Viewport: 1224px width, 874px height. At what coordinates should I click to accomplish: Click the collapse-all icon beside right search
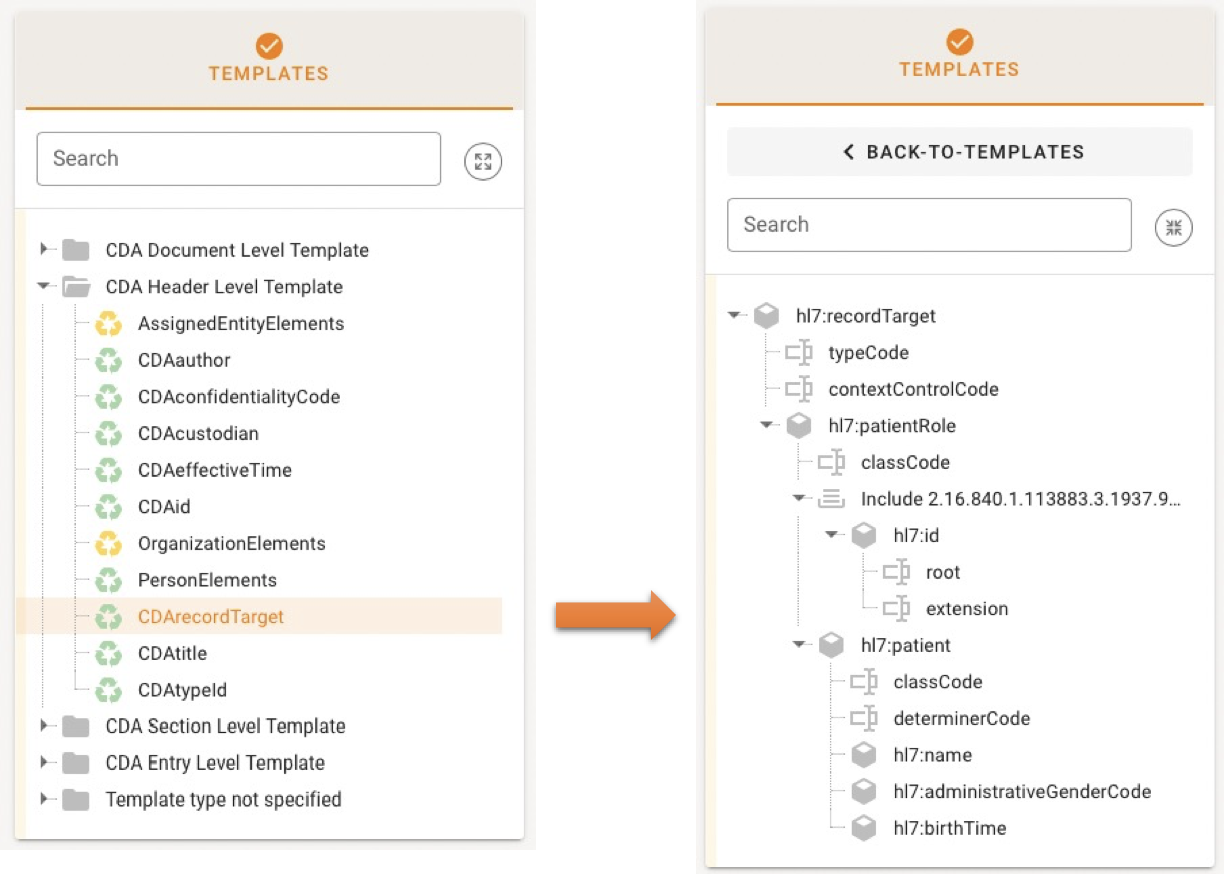[x=1173, y=227]
